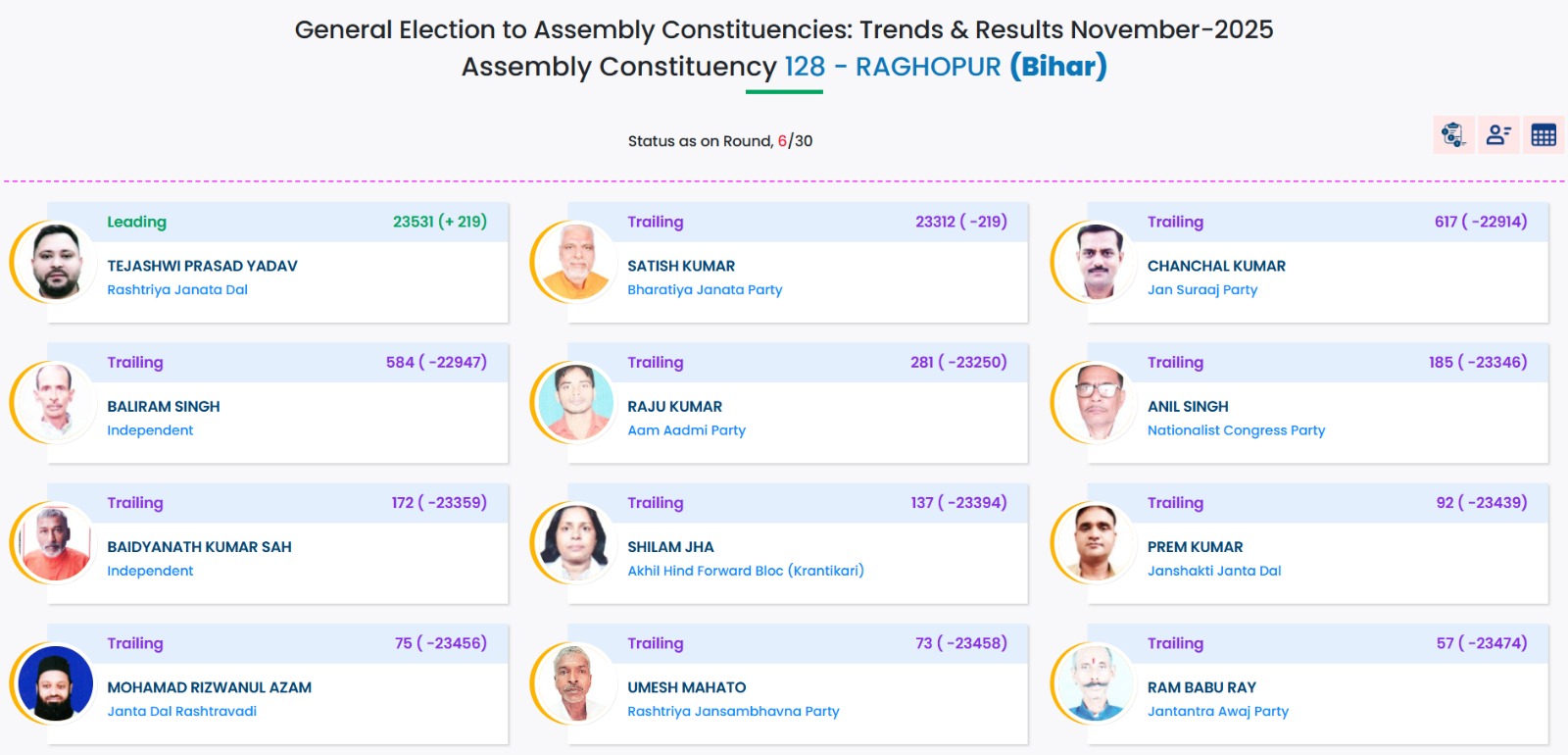The width and height of the screenshot is (1568, 755).
Task: Click the UMESH MAHATO candidate name
Action: point(686,688)
